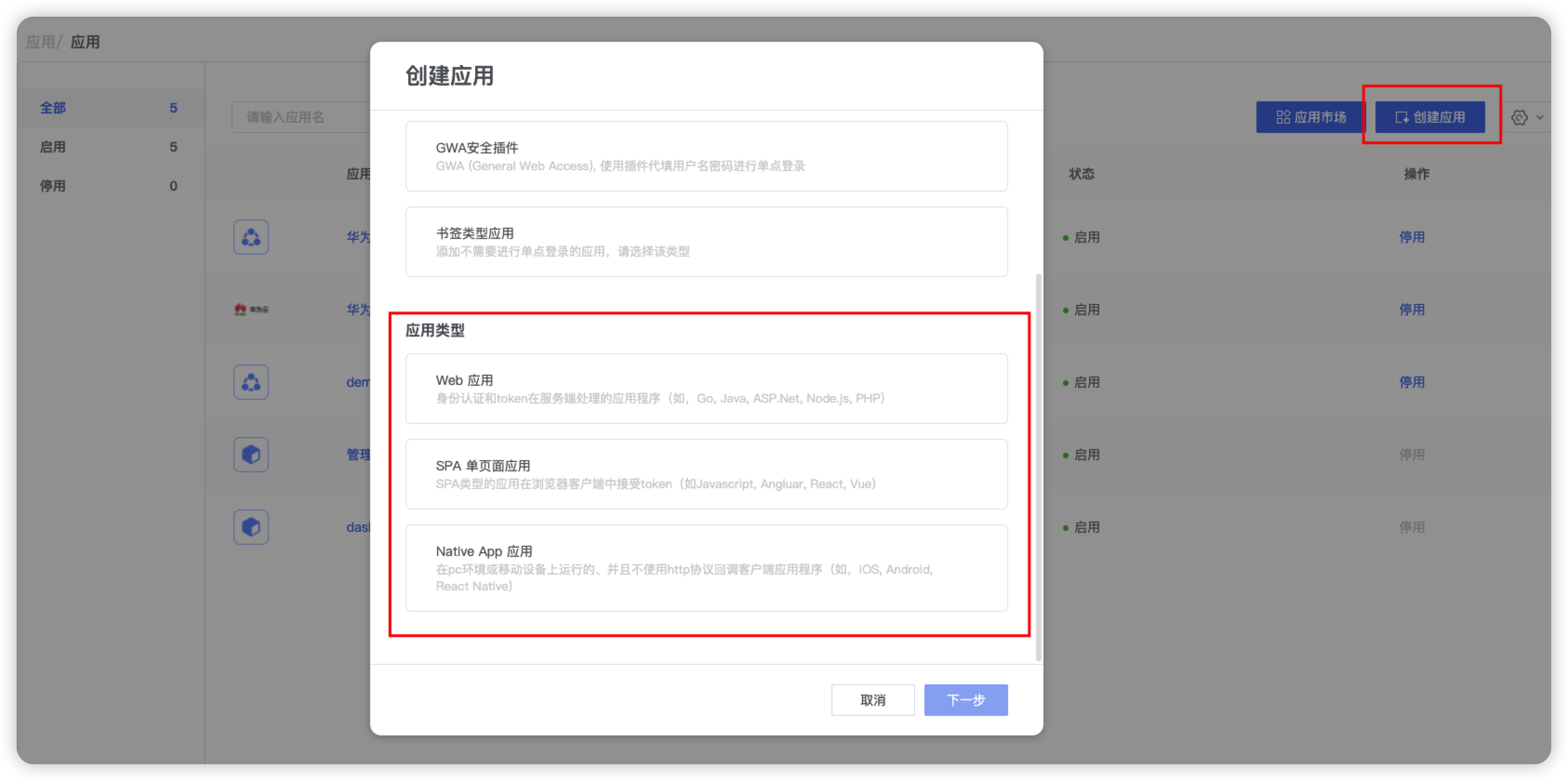The height and width of the screenshot is (781, 1568).
Task: Expand the arrow next to settings gear
Action: point(1539,118)
